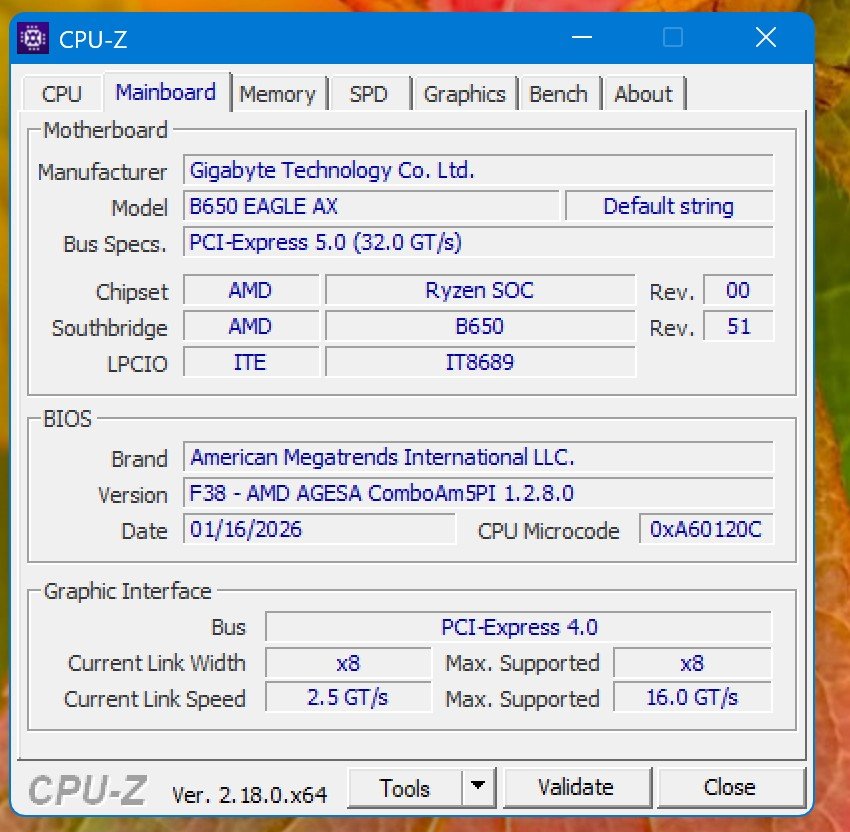Click Current Link Width 'x8' value
The height and width of the screenshot is (832, 850).
(x=348, y=663)
